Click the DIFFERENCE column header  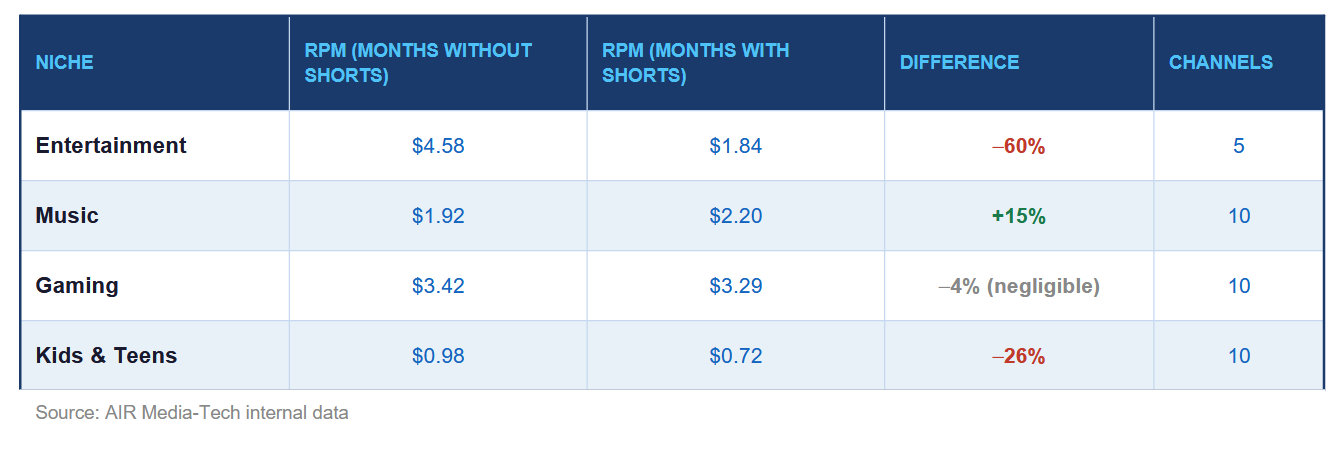point(959,62)
